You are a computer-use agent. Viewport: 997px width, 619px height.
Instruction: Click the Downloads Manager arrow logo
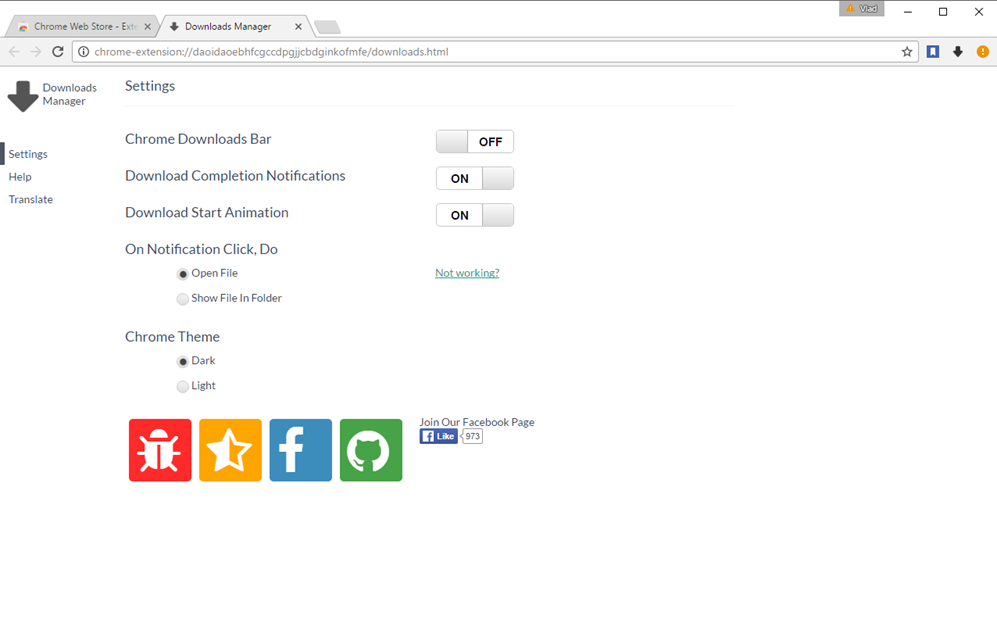23,96
